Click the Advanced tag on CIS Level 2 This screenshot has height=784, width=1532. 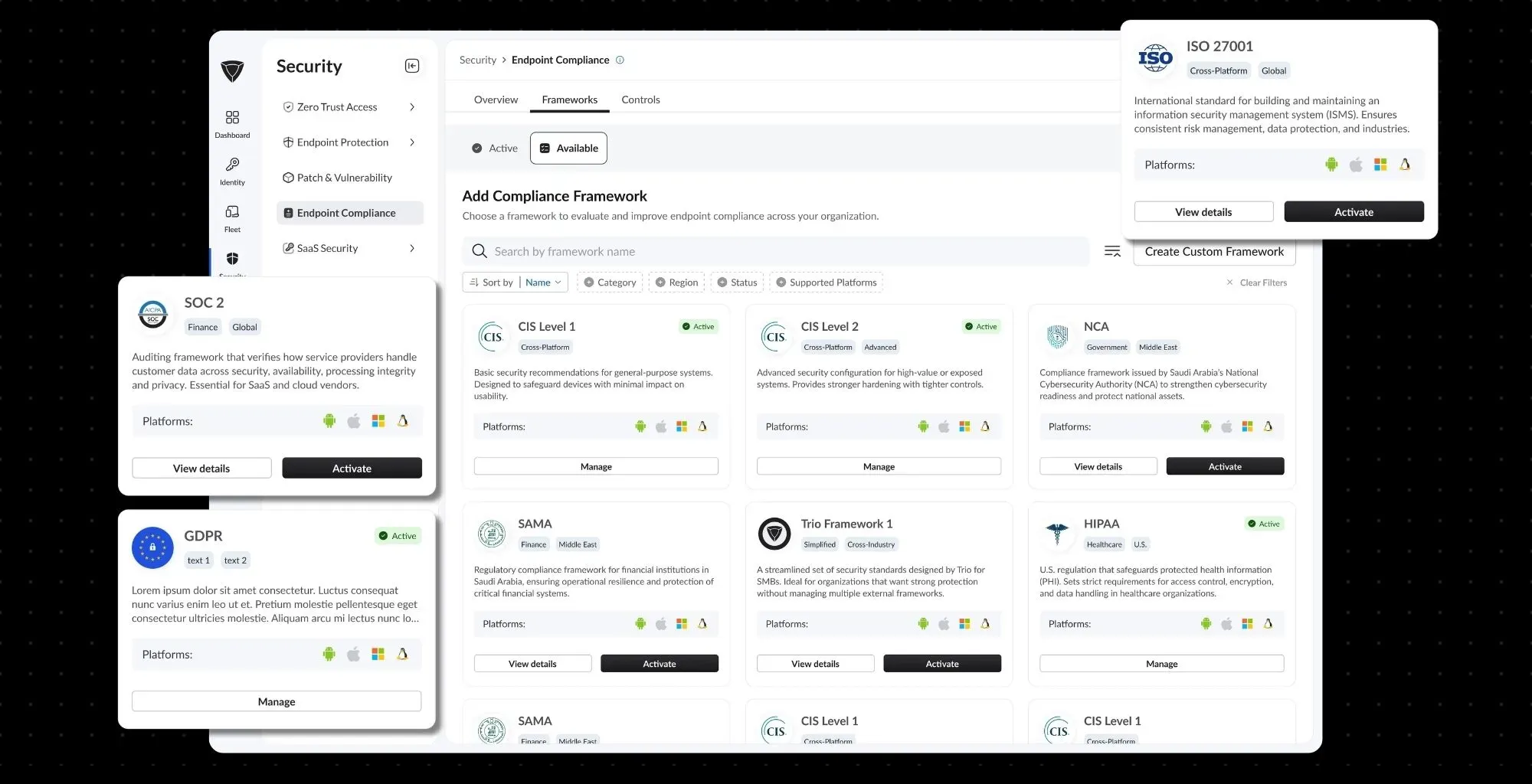click(x=880, y=347)
